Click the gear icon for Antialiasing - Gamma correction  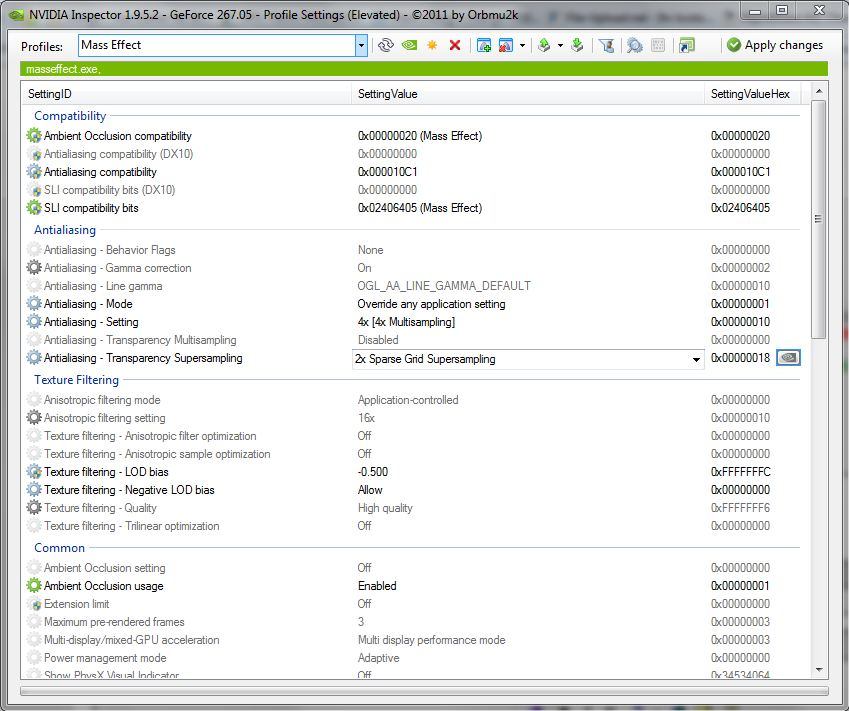point(34,267)
